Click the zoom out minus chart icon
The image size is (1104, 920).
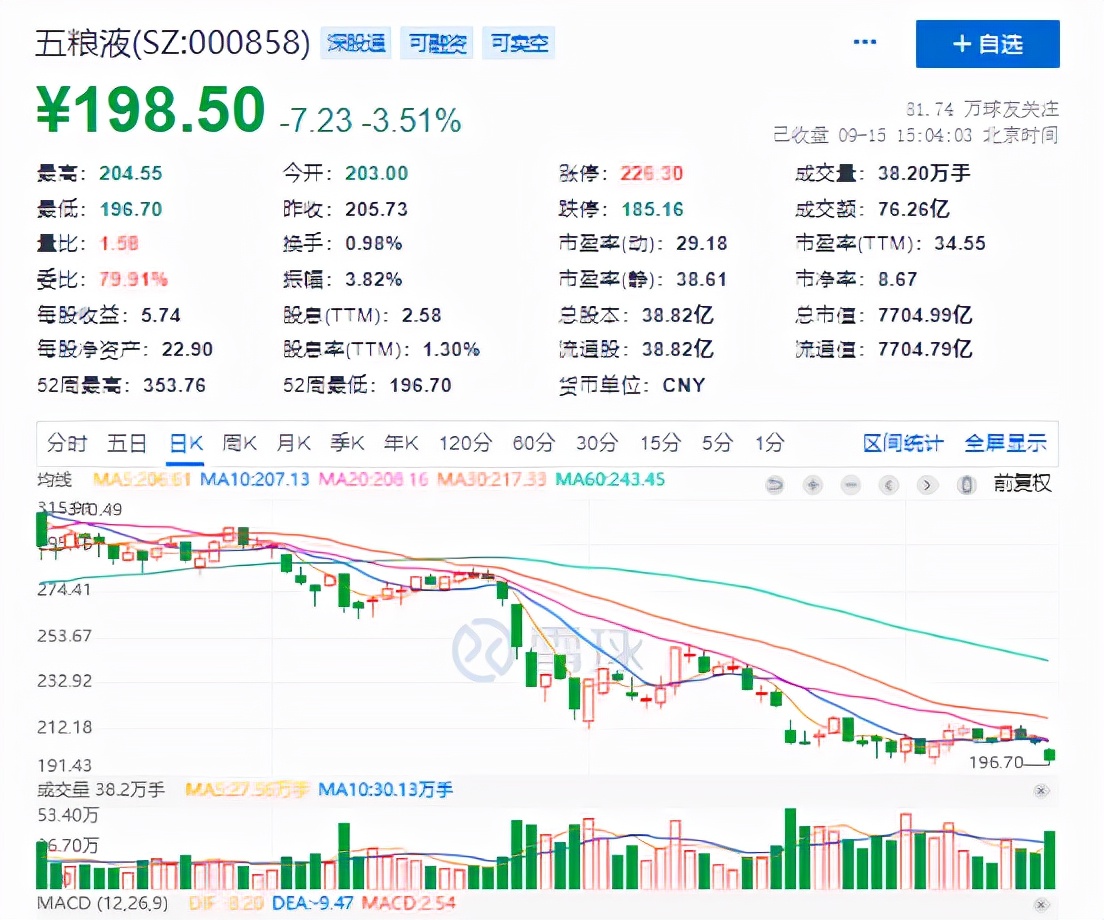point(851,484)
